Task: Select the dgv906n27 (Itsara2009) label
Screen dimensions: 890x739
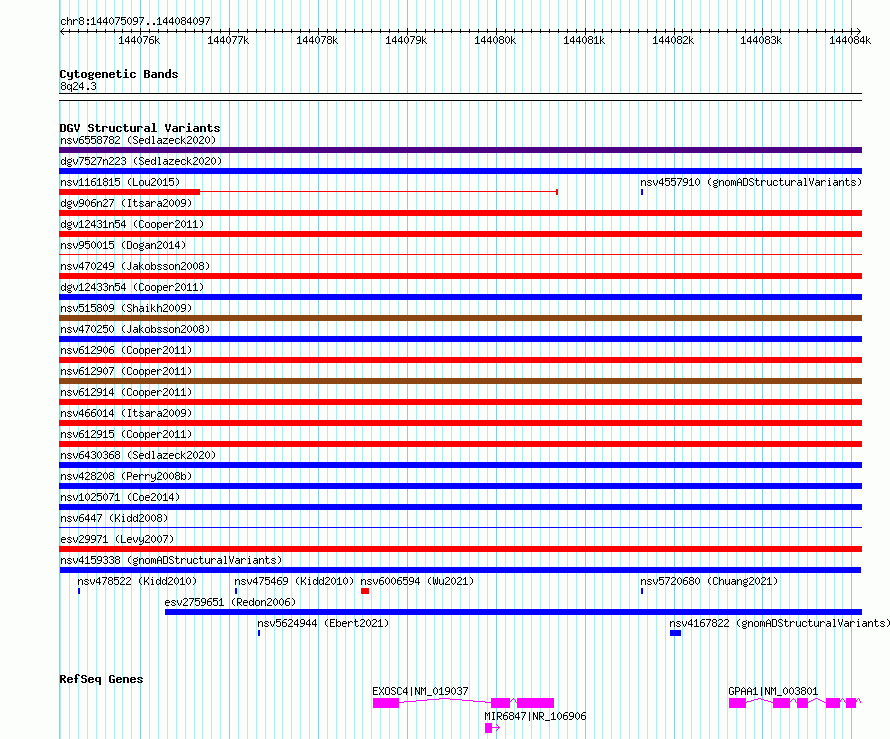Action: point(126,203)
